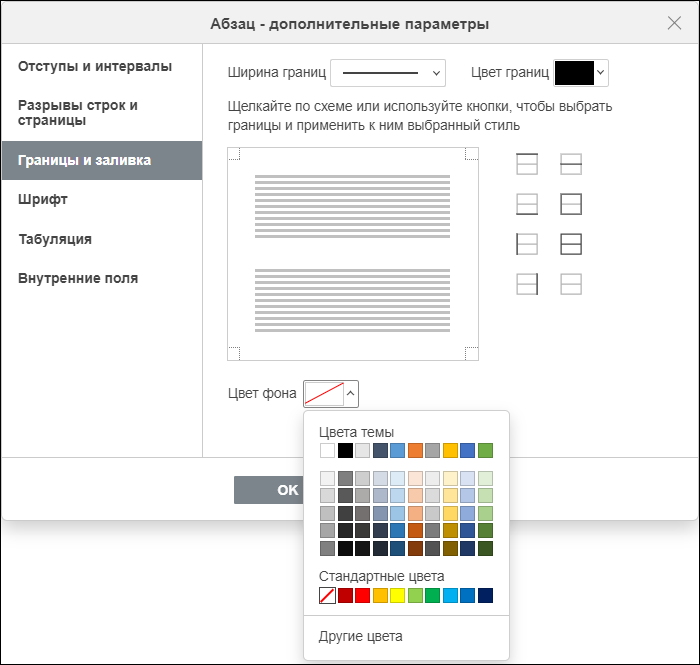700x665 pixels.
Task: Choose sky blue in Стандартные цвета
Action: click(450, 595)
